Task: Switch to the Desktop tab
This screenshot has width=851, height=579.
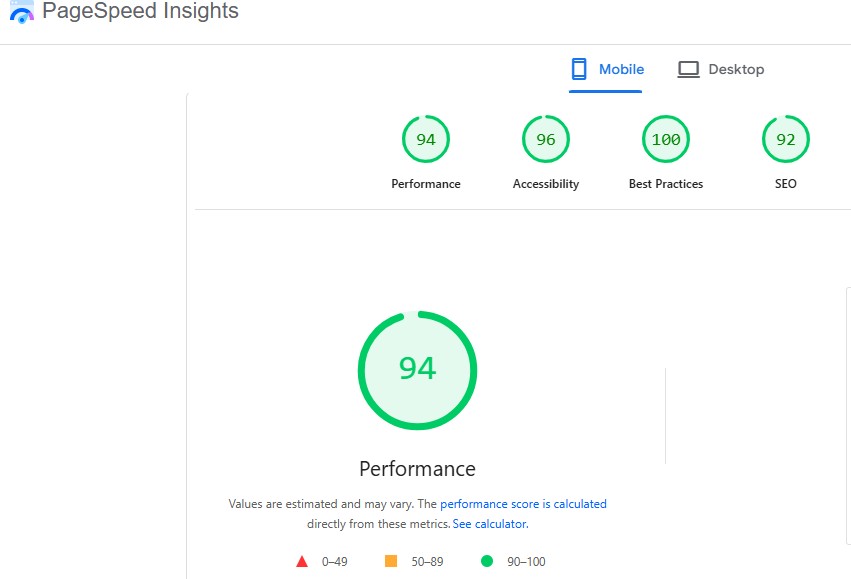Action: [721, 69]
